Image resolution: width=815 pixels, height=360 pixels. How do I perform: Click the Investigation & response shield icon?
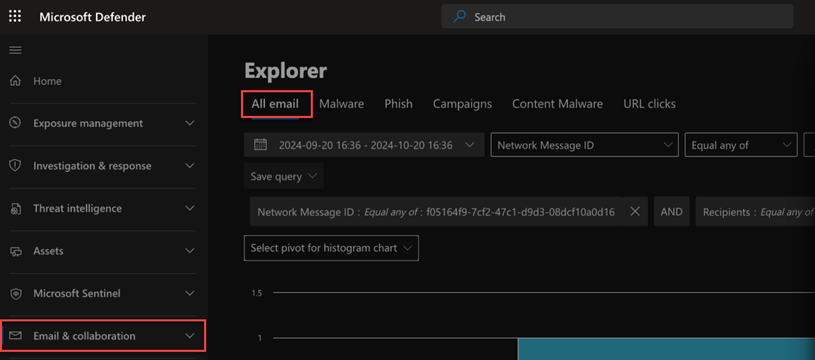[x=16, y=166]
